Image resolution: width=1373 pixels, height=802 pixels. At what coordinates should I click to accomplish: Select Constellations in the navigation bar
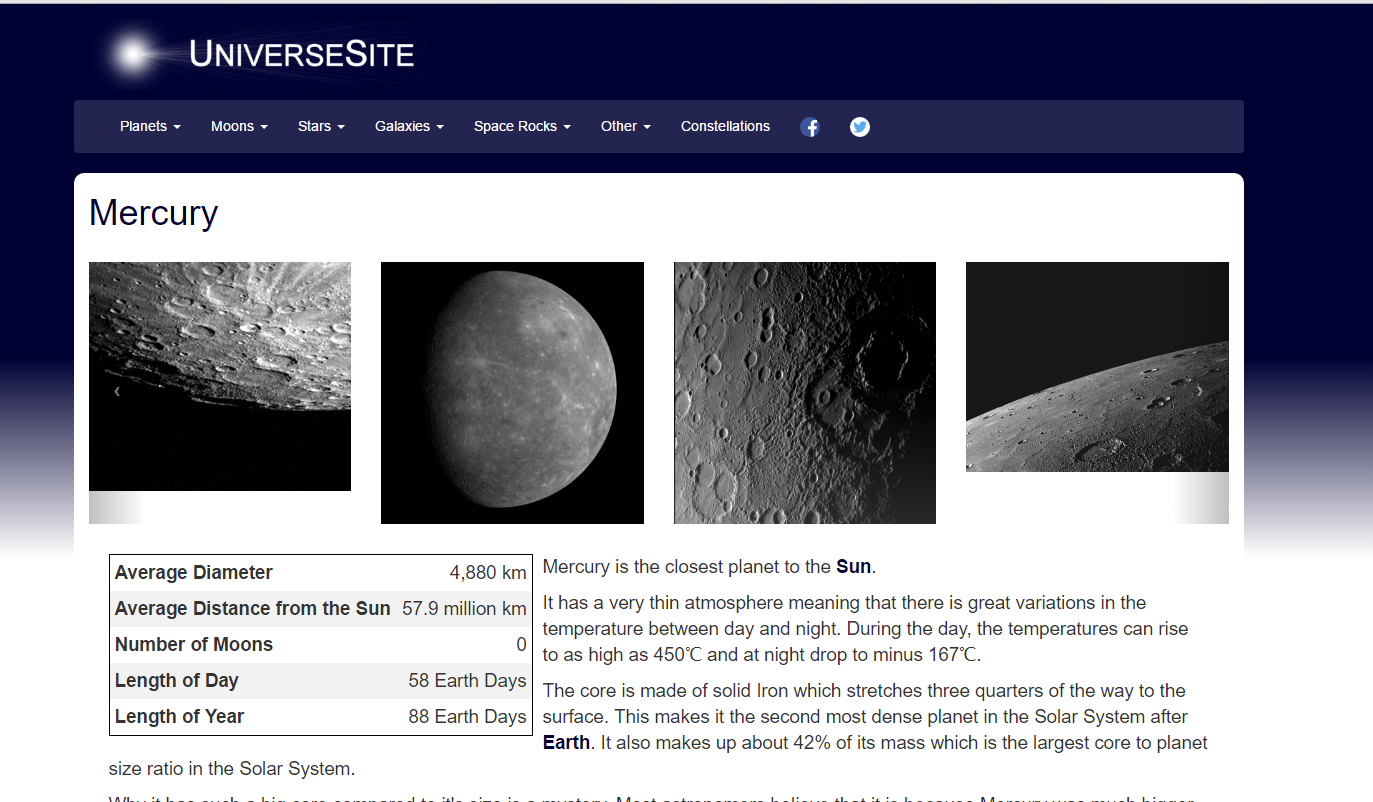tap(725, 126)
